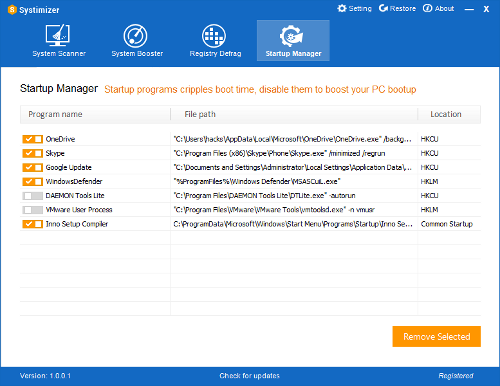Open Setting via gear icon
This screenshot has height=386, width=500.
pyautogui.click(x=342, y=8)
